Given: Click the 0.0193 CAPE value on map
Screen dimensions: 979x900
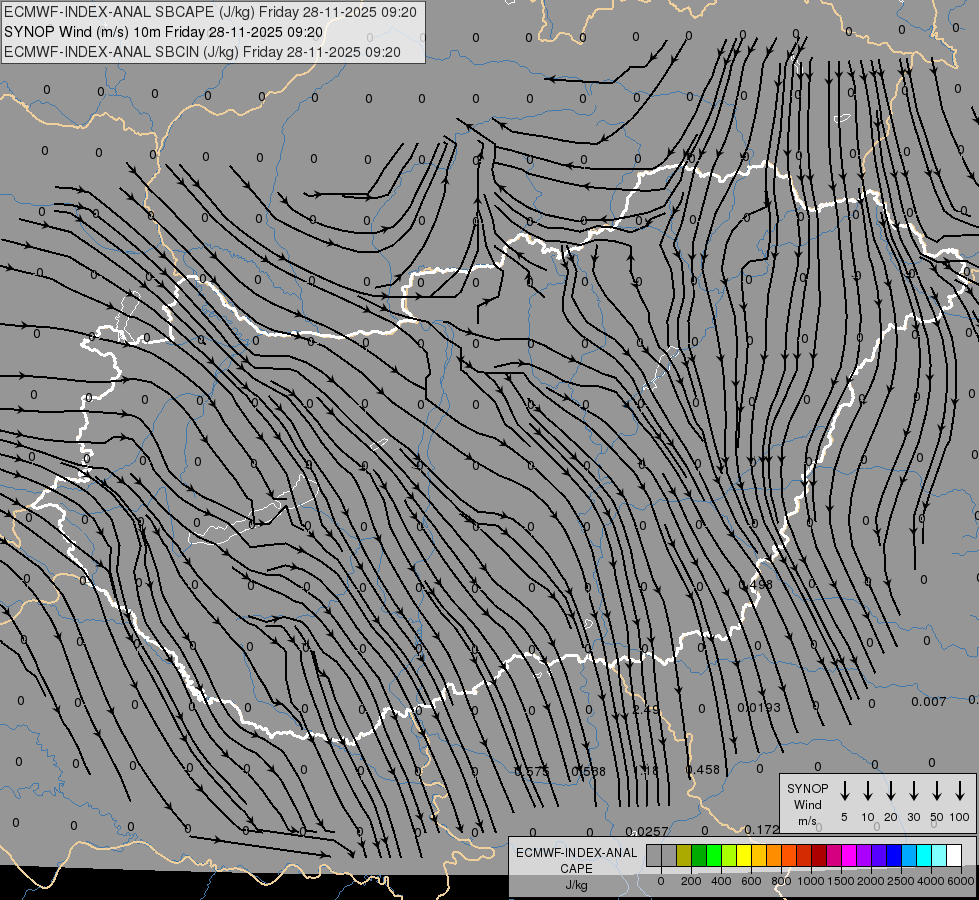Looking at the screenshot, I should pos(759,708).
